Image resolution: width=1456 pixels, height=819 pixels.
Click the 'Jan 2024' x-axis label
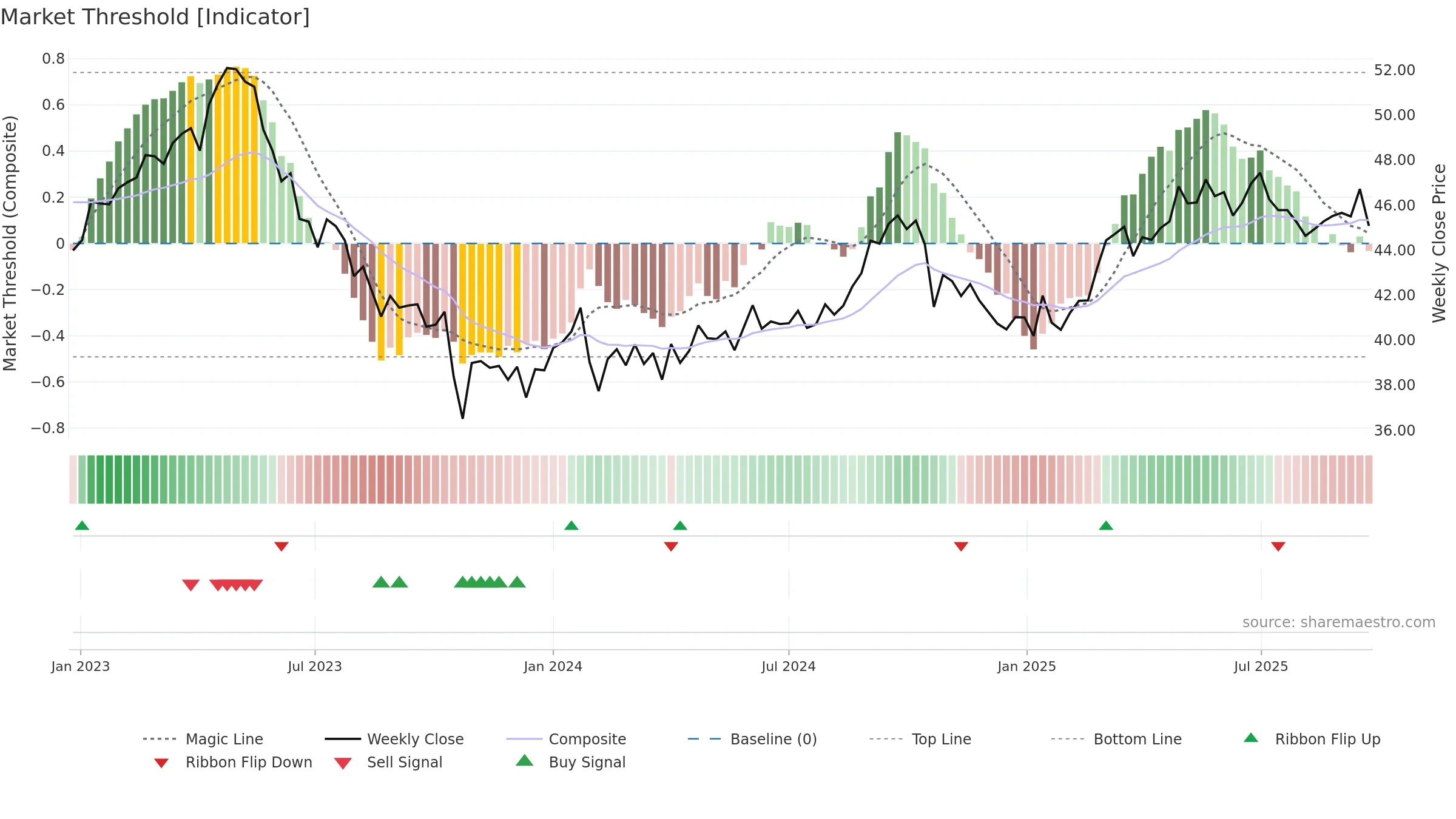pyautogui.click(x=553, y=667)
